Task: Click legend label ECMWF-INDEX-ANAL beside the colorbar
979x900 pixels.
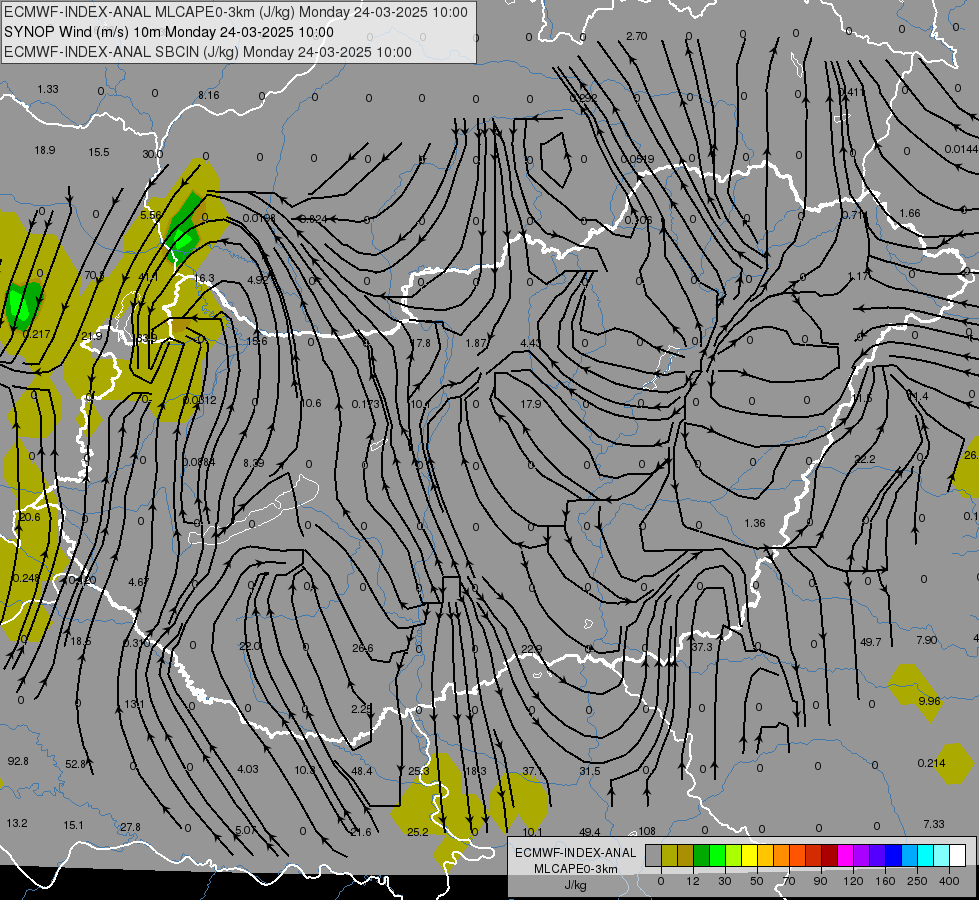Action: pos(576,853)
